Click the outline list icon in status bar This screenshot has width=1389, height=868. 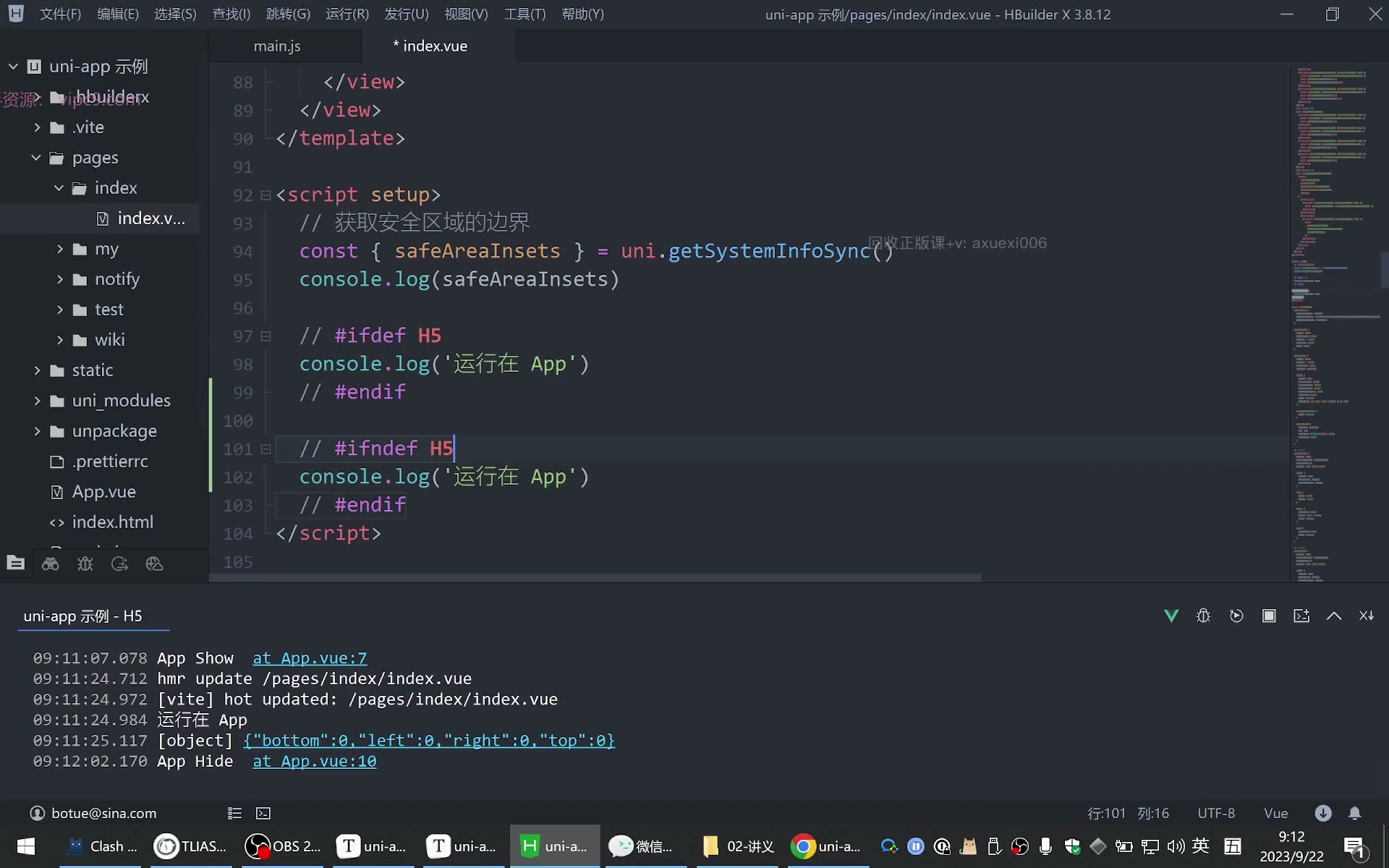pyautogui.click(x=234, y=813)
